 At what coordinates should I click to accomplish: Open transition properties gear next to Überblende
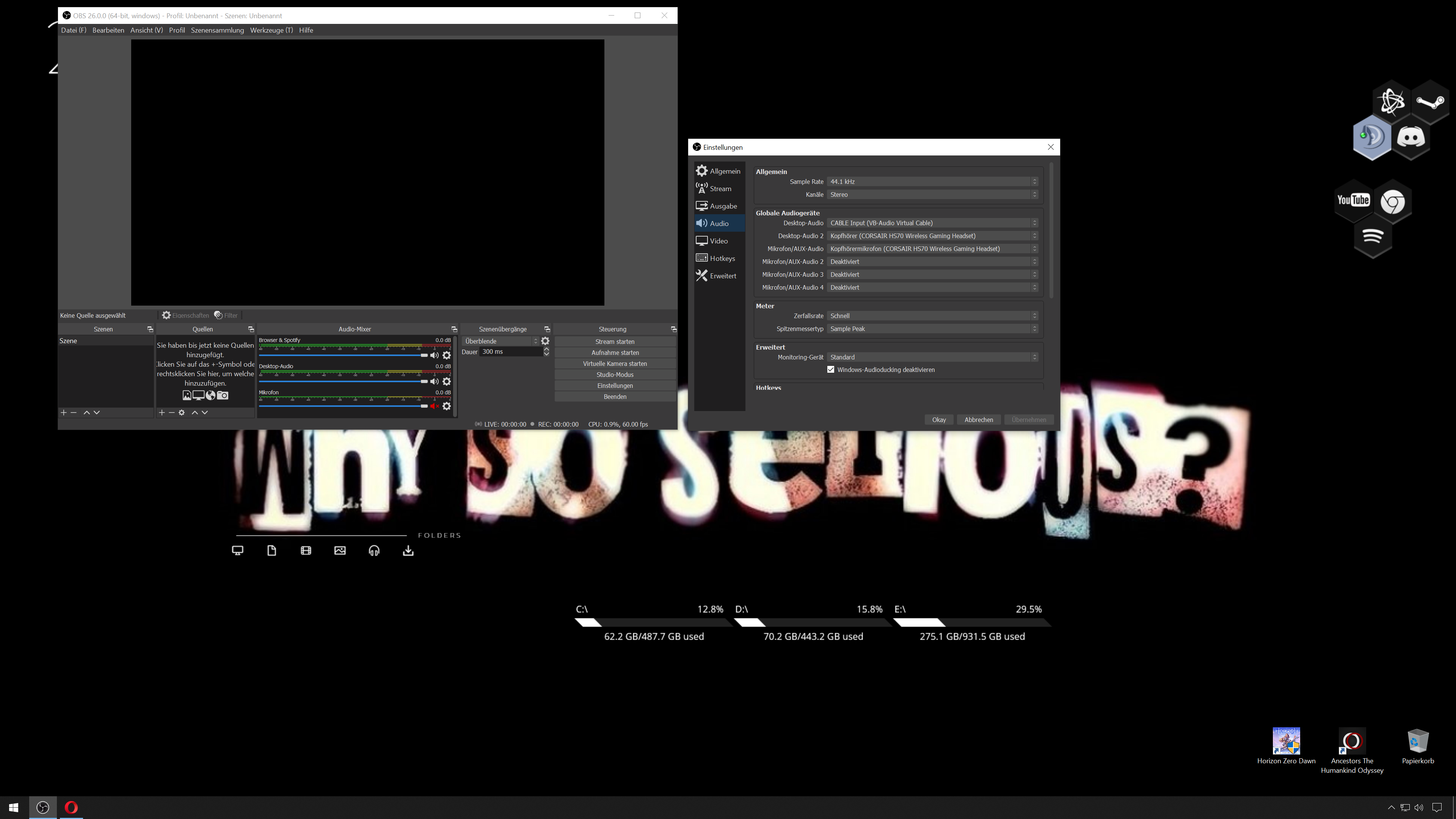(x=546, y=341)
